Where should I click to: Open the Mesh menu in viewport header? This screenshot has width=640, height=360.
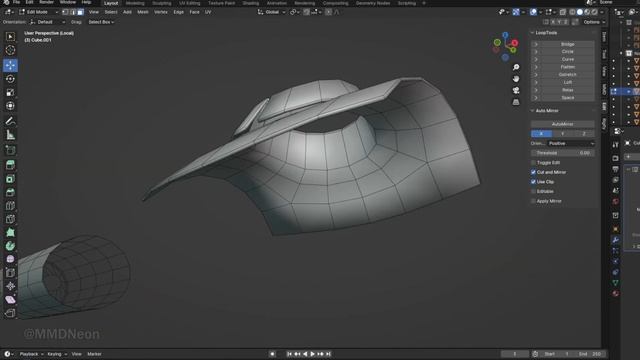coord(143,12)
